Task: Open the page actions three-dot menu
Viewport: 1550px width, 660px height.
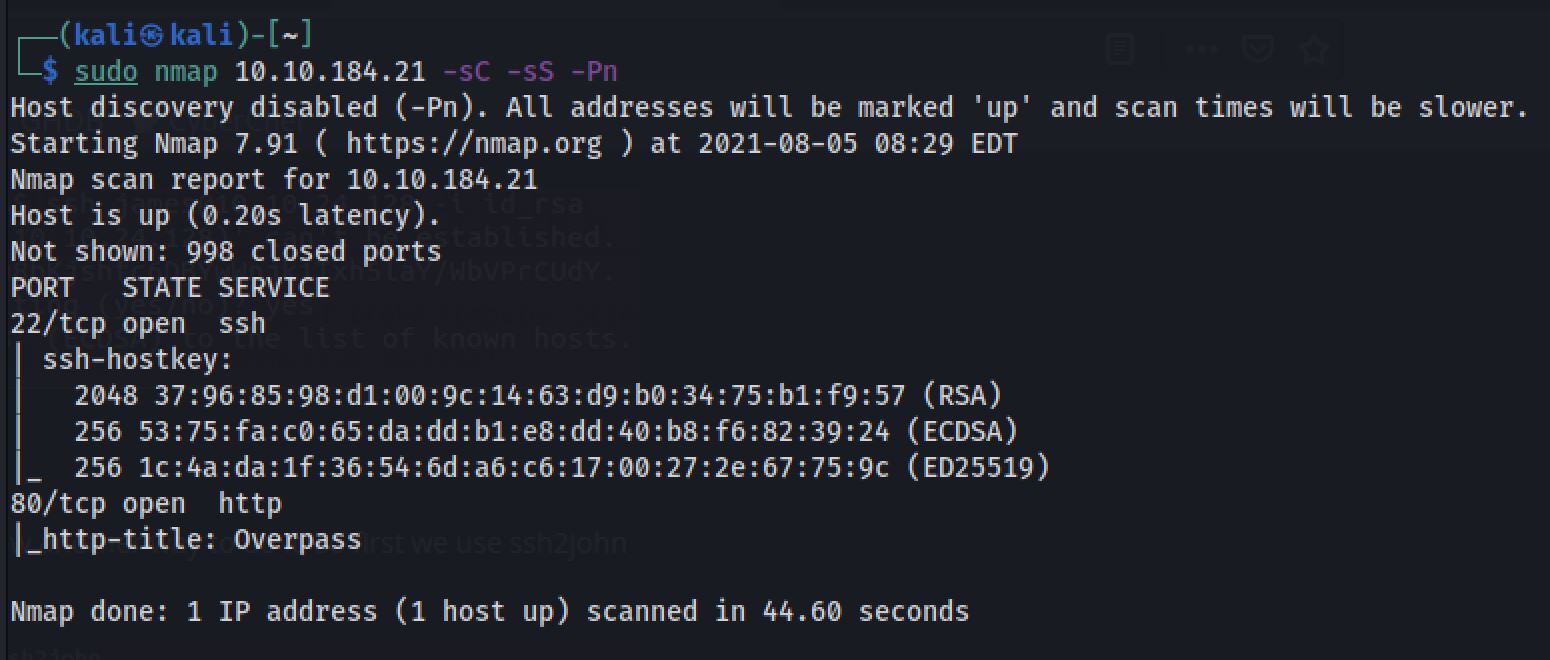Action: click(x=1201, y=48)
